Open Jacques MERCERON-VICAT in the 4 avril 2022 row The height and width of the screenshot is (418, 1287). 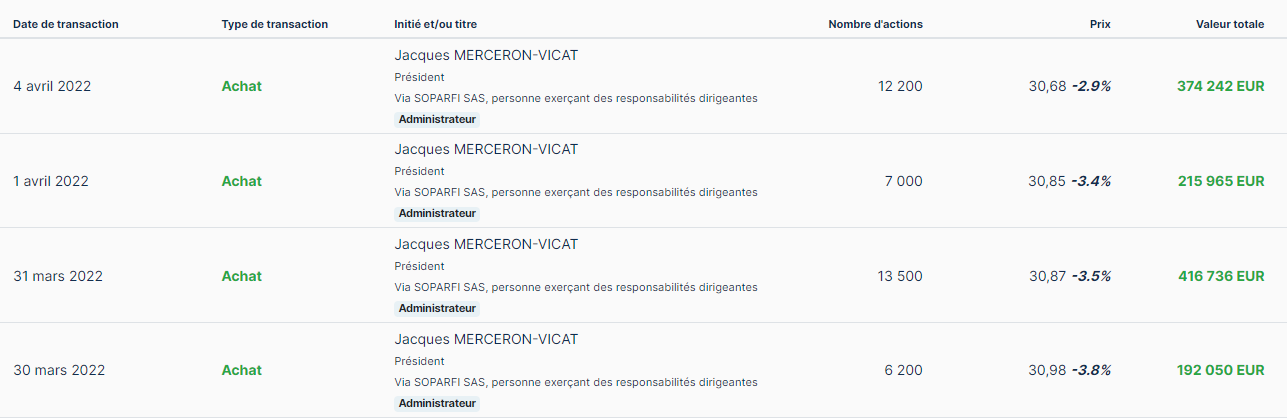click(x=486, y=55)
